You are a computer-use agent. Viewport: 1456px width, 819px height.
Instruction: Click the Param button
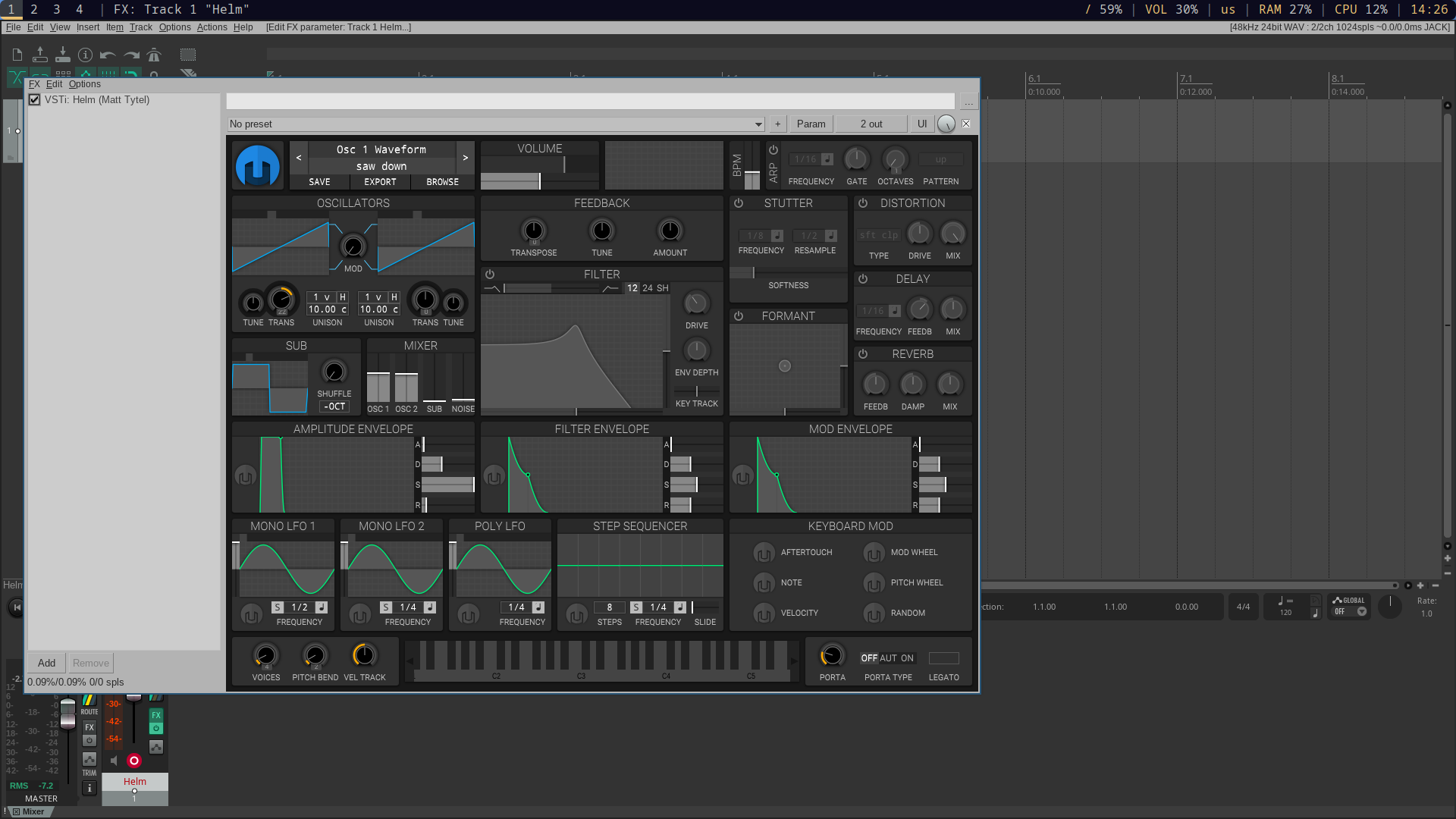pos(811,124)
